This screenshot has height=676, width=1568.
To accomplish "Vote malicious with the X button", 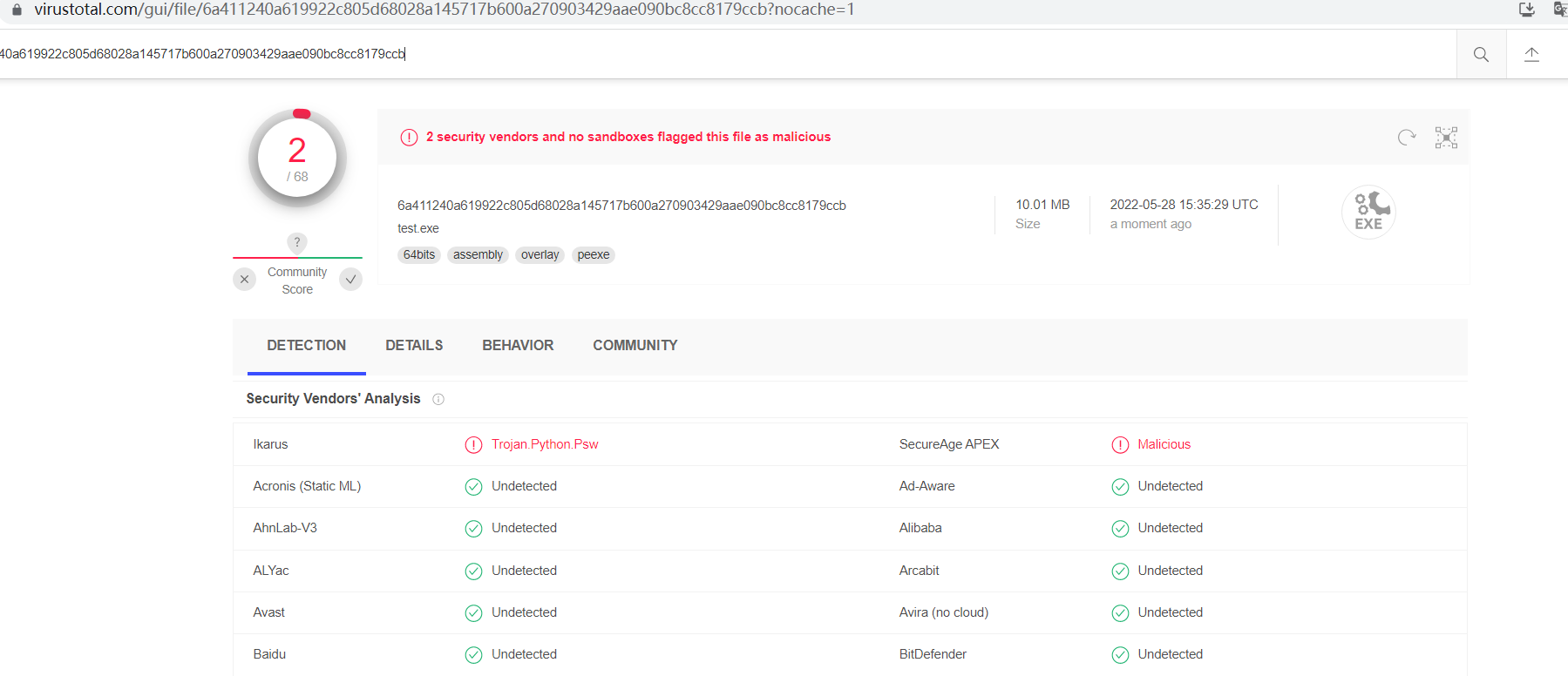I will tap(245, 280).
